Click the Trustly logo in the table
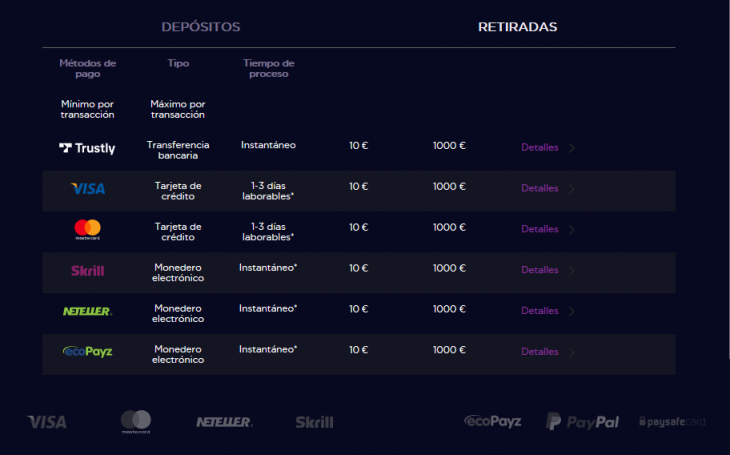 click(87, 148)
